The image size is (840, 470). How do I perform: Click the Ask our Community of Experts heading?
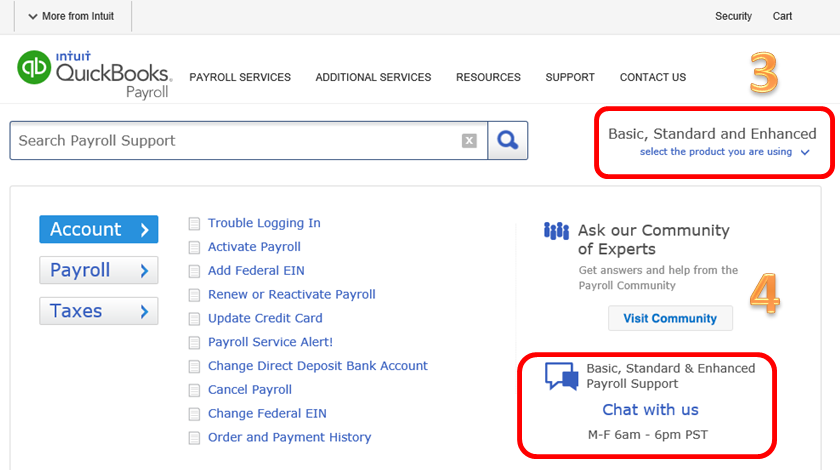point(654,240)
